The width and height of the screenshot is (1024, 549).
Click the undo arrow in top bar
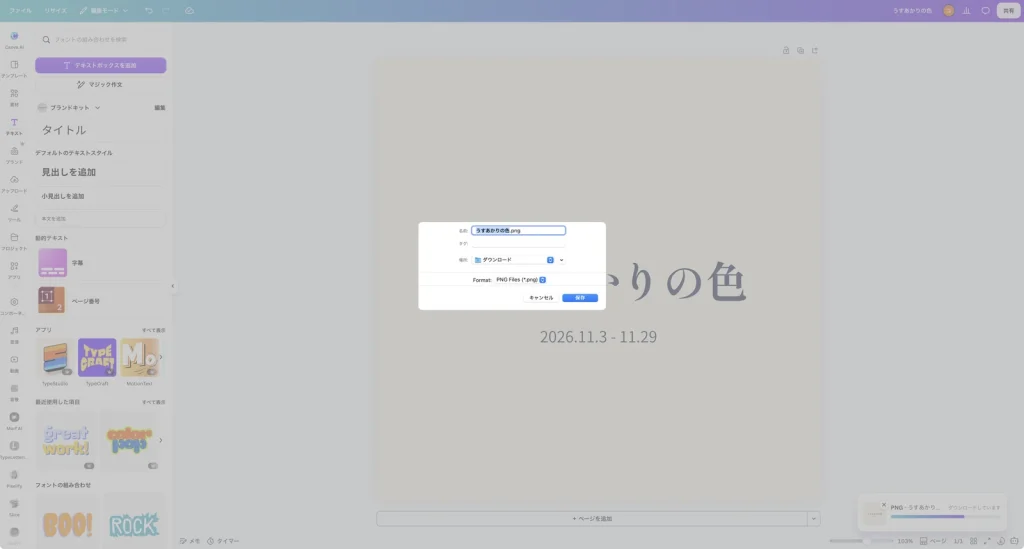149,10
